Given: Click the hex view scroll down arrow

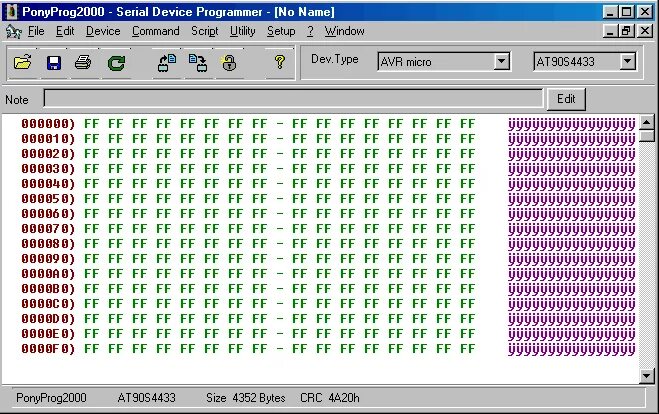Looking at the screenshot, I should coord(646,375).
